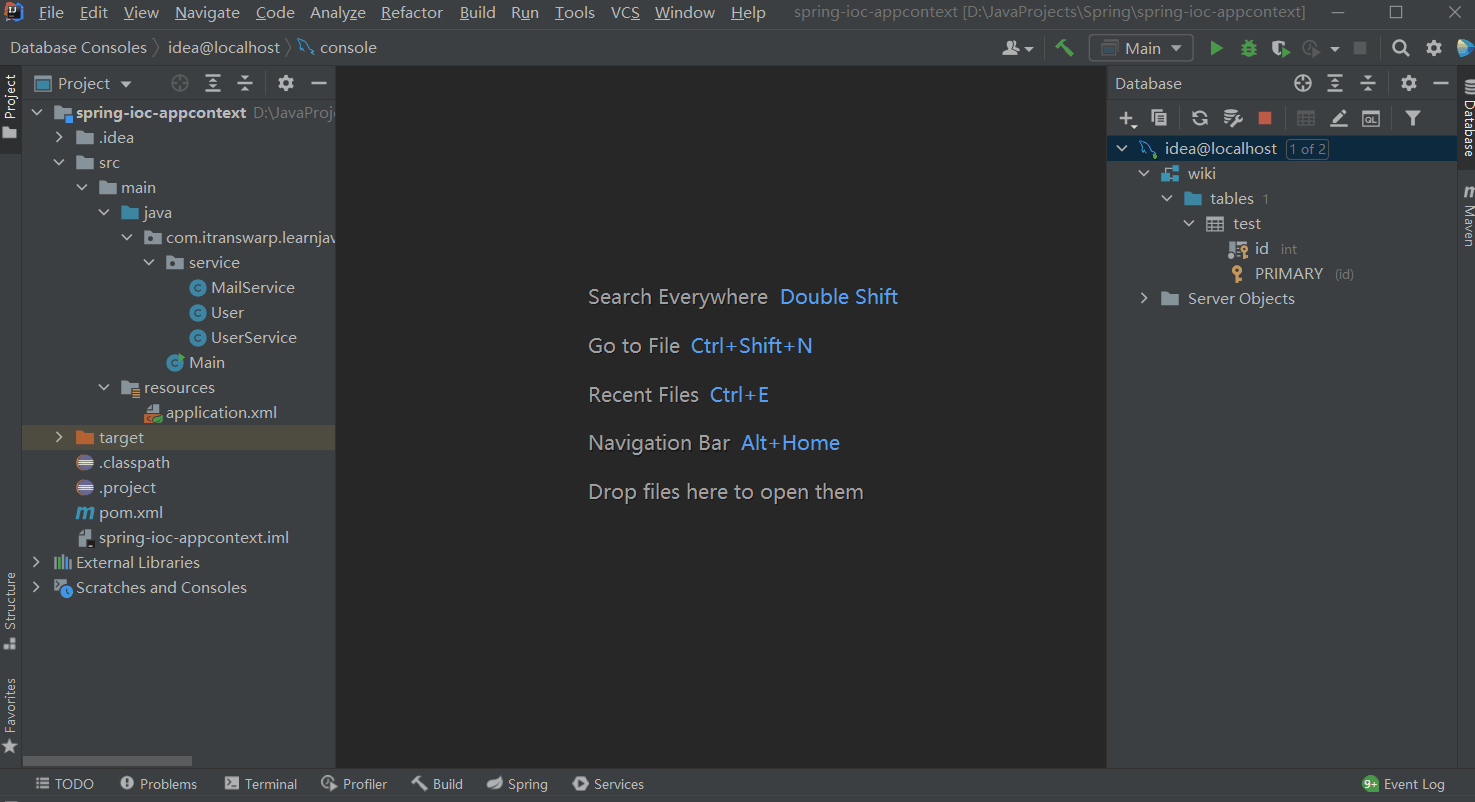Open the Event Log

click(1404, 784)
